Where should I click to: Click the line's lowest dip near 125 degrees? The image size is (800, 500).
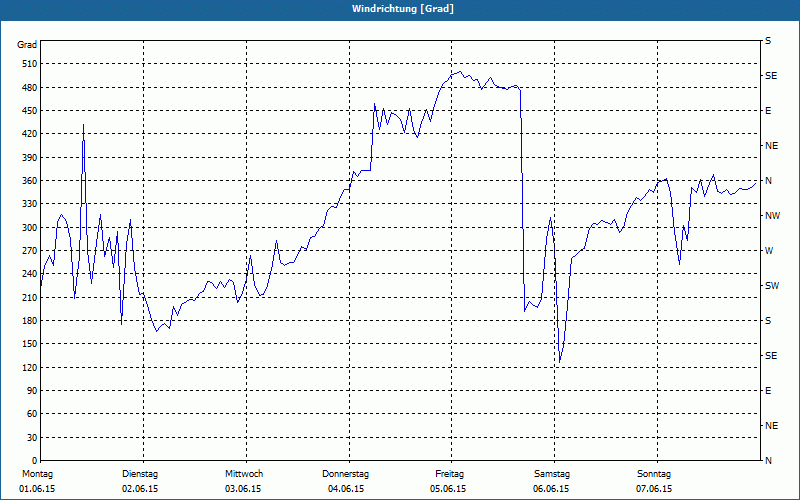click(x=560, y=362)
